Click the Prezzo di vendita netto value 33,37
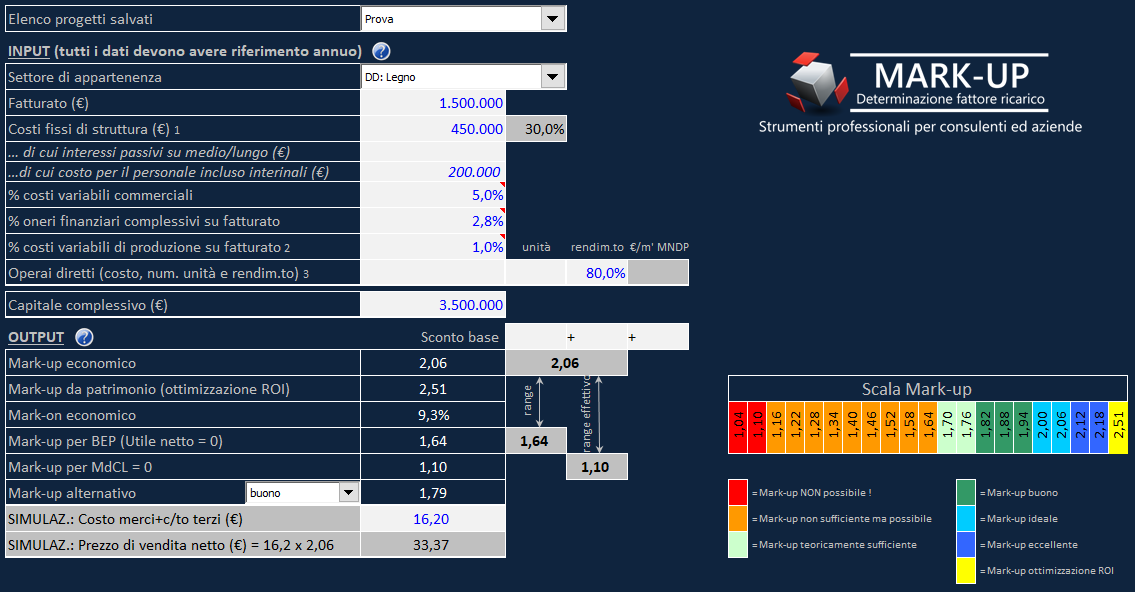Screen dimensions: 1135x592 tap(433, 545)
